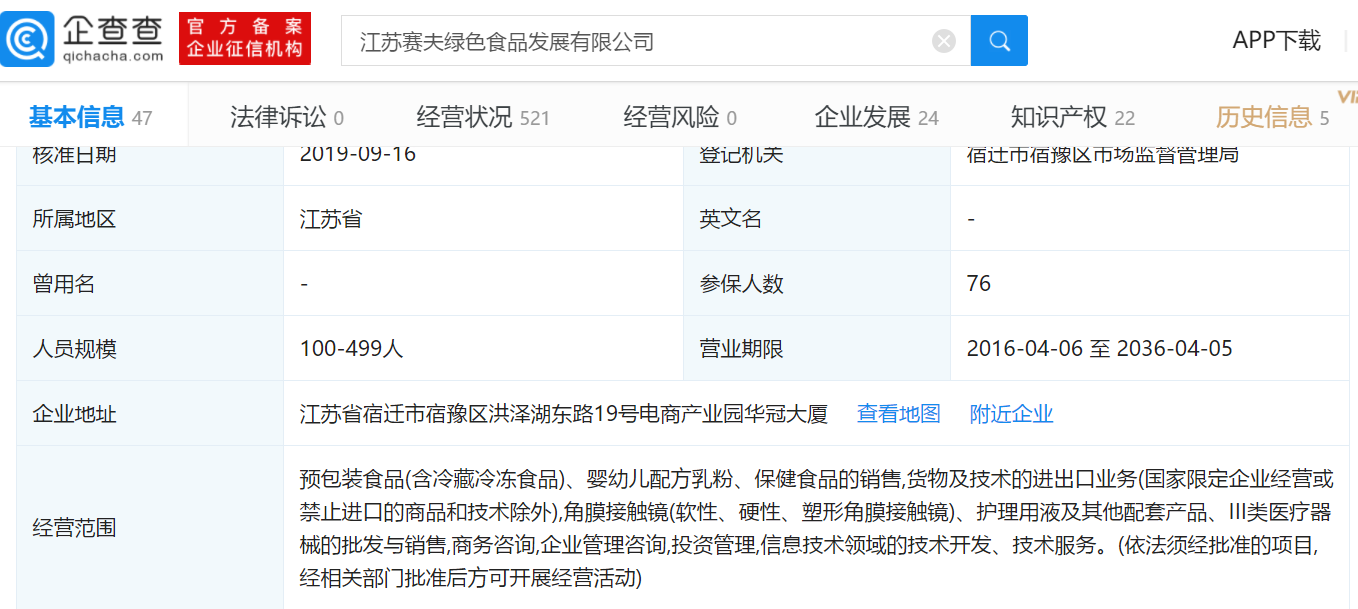
Task: Click the 曾用名 row label
Action: click(64, 283)
